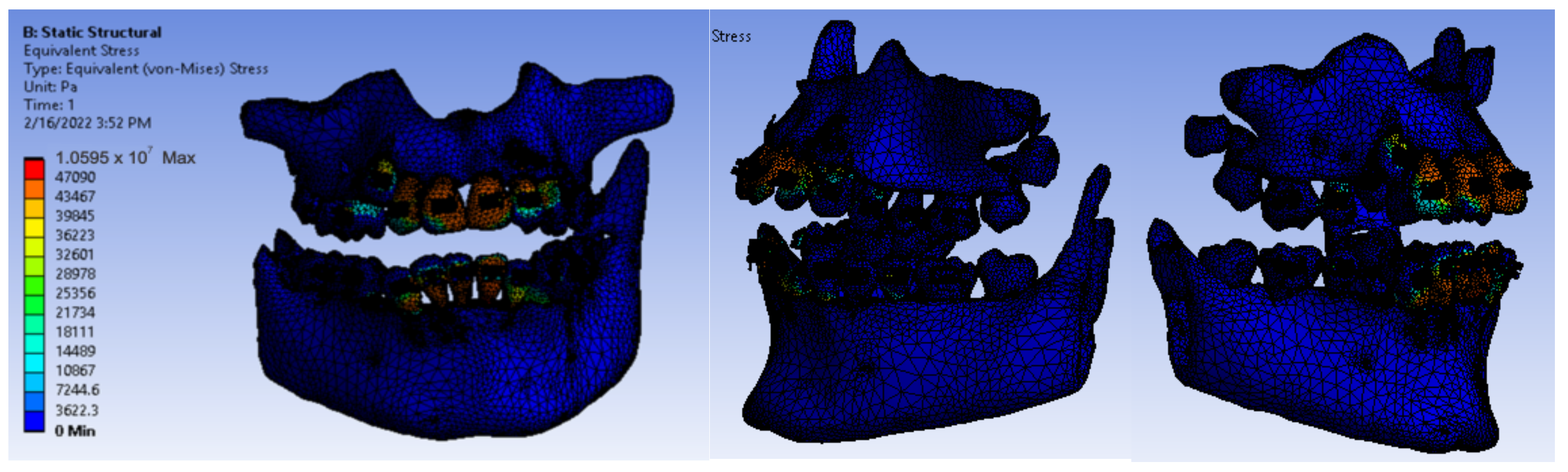Click the "1.0595 x 10⁷ Max" legend value
1568x472 pixels.
(125, 157)
